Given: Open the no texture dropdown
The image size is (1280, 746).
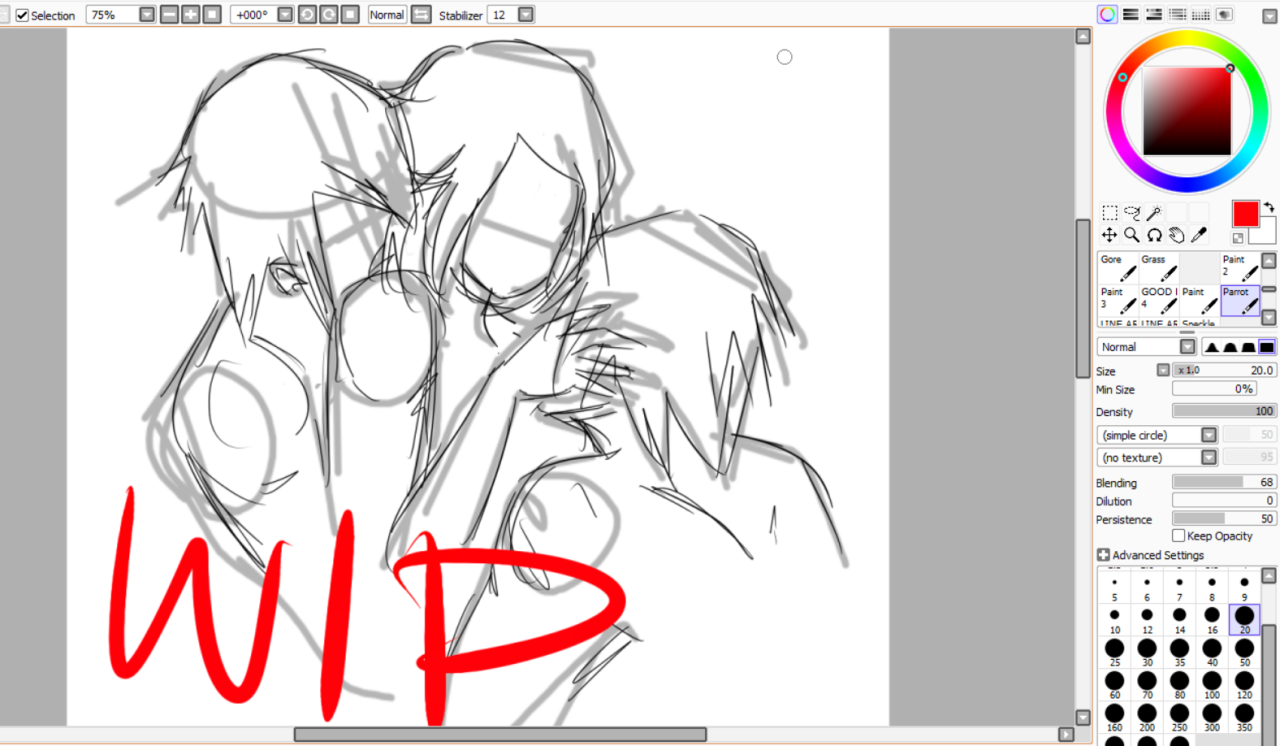Looking at the screenshot, I should tap(1157, 457).
